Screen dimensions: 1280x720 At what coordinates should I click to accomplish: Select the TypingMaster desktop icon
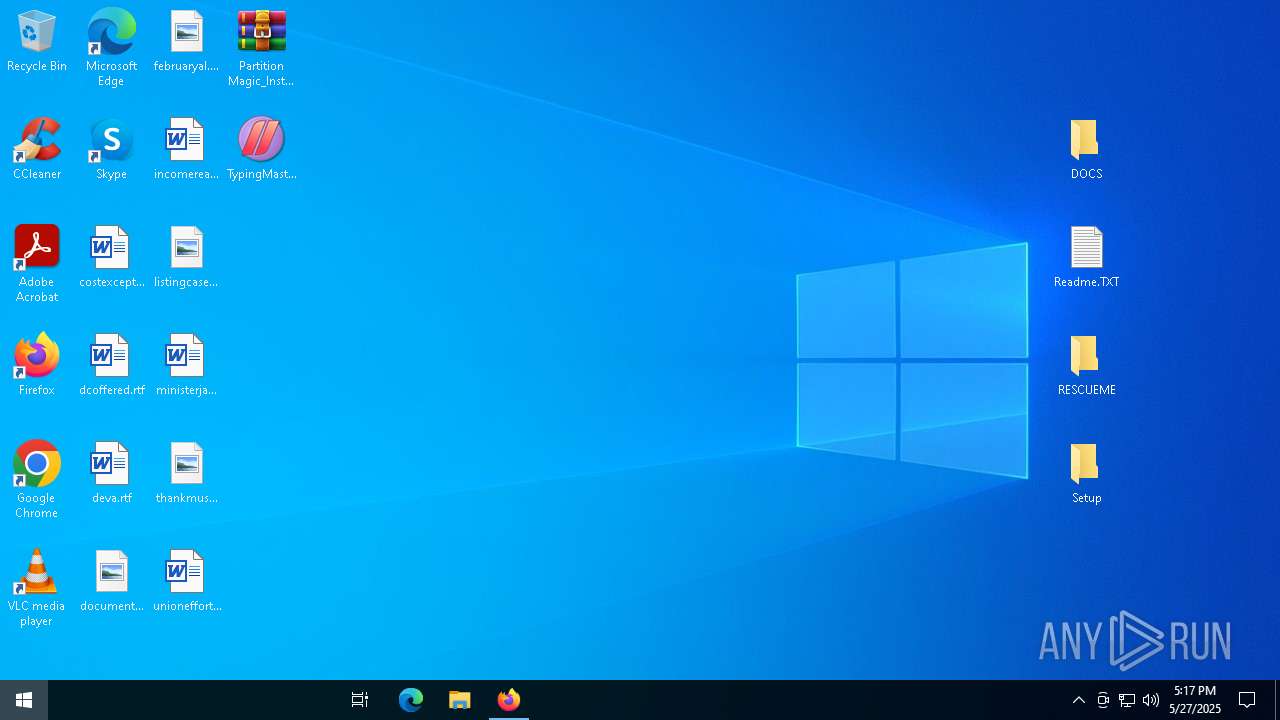261,150
